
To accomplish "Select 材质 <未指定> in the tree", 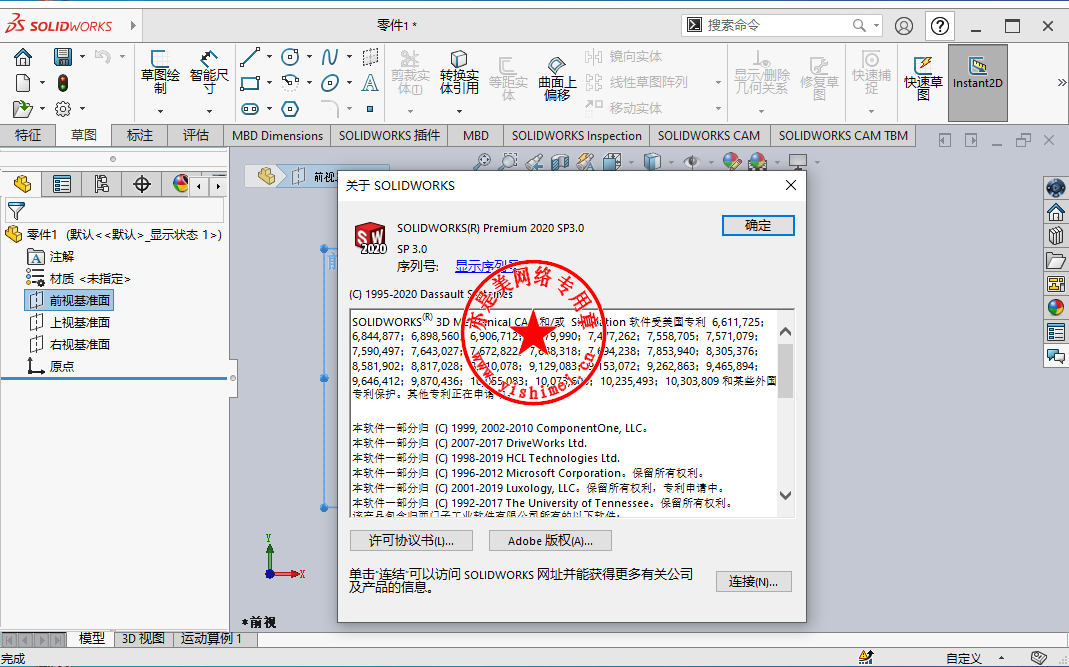I will [78, 279].
